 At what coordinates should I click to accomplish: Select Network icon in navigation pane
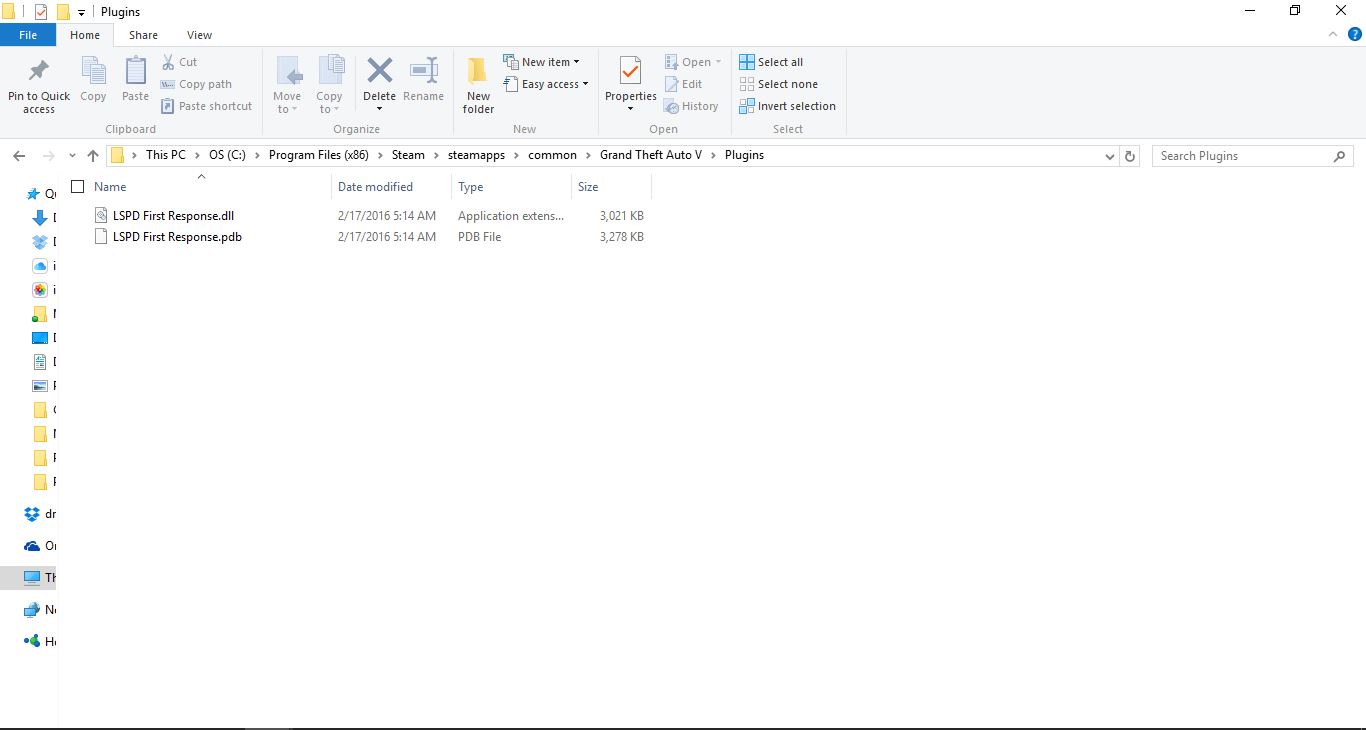coord(31,610)
